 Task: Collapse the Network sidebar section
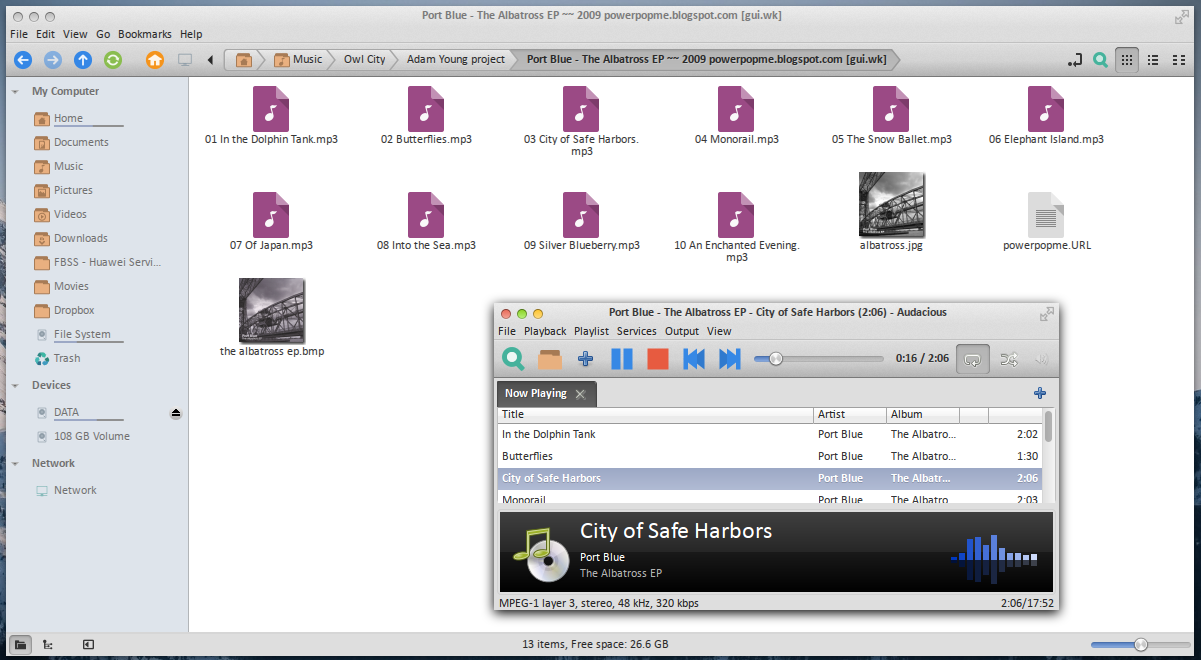(15, 464)
